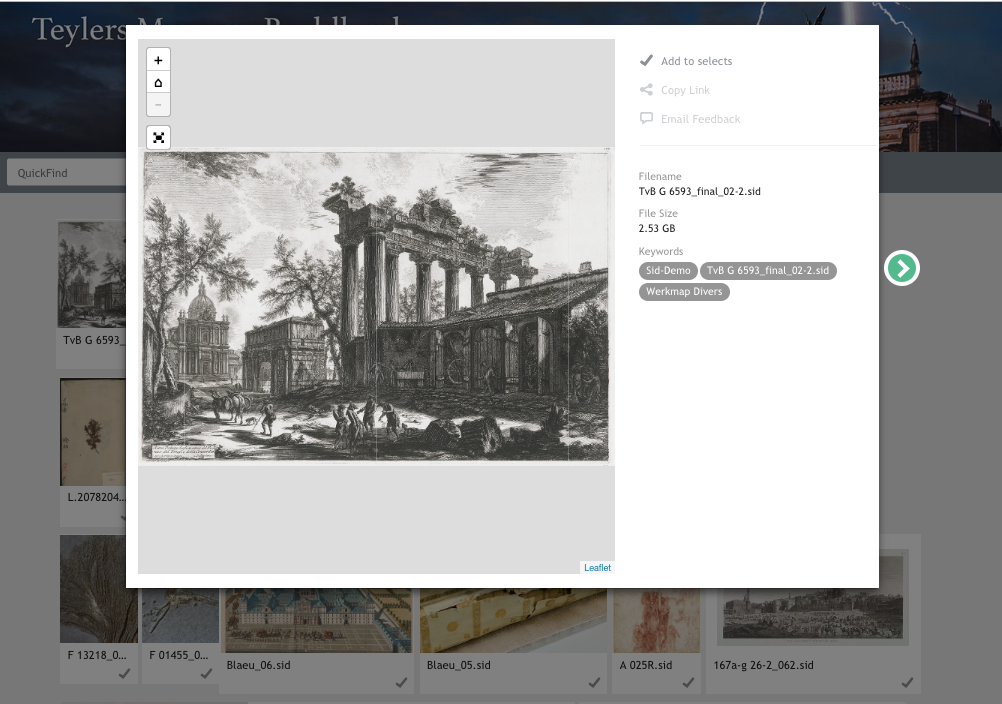Zoom out with the minus button
The width and height of the screenshot is (1002, 704).
(x=158, y=105)
